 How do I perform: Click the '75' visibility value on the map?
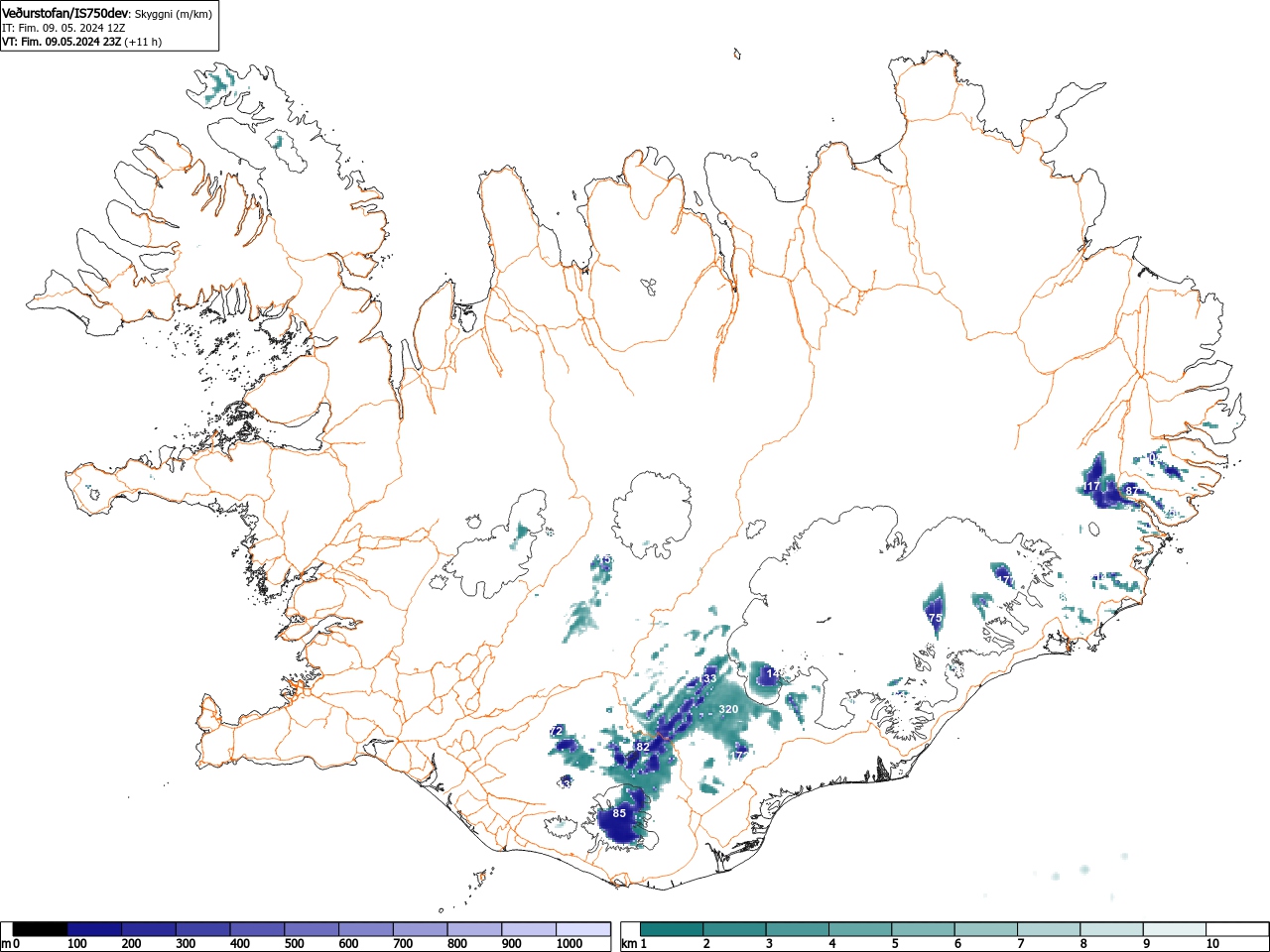coord(935,618)
